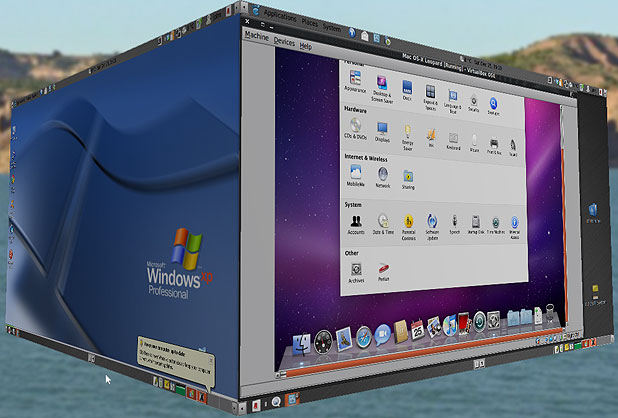Open the Accounts preference pane
This screenshot has width=618, height=418.
pos(356,225)
